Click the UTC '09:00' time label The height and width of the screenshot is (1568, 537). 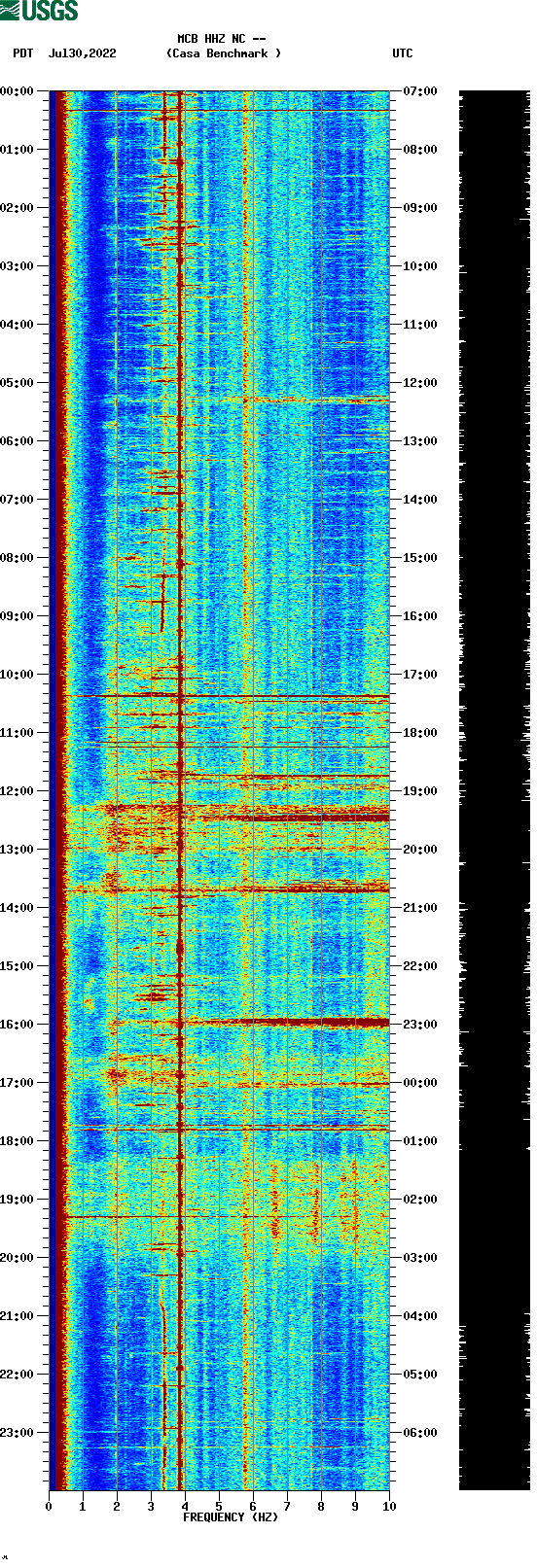tap(420, 208)
